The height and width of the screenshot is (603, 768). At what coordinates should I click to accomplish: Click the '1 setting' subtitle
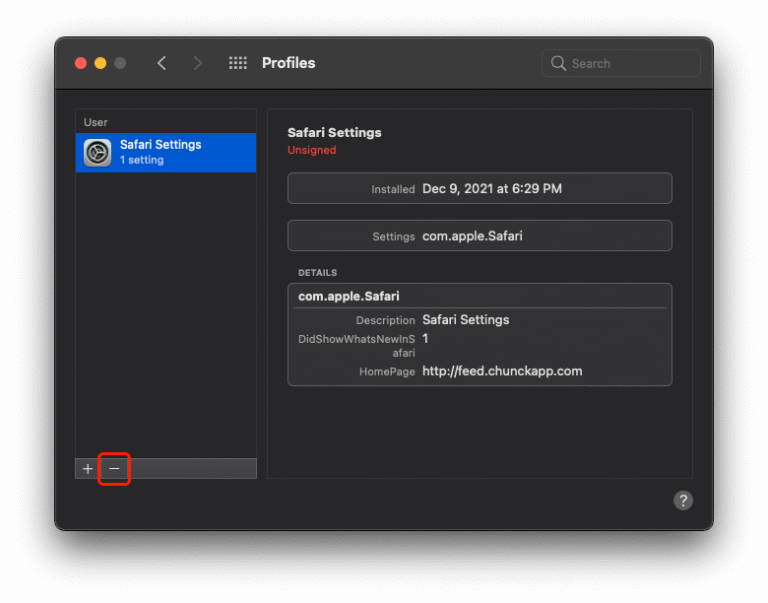pyautogui.click(x=142, y=160)
